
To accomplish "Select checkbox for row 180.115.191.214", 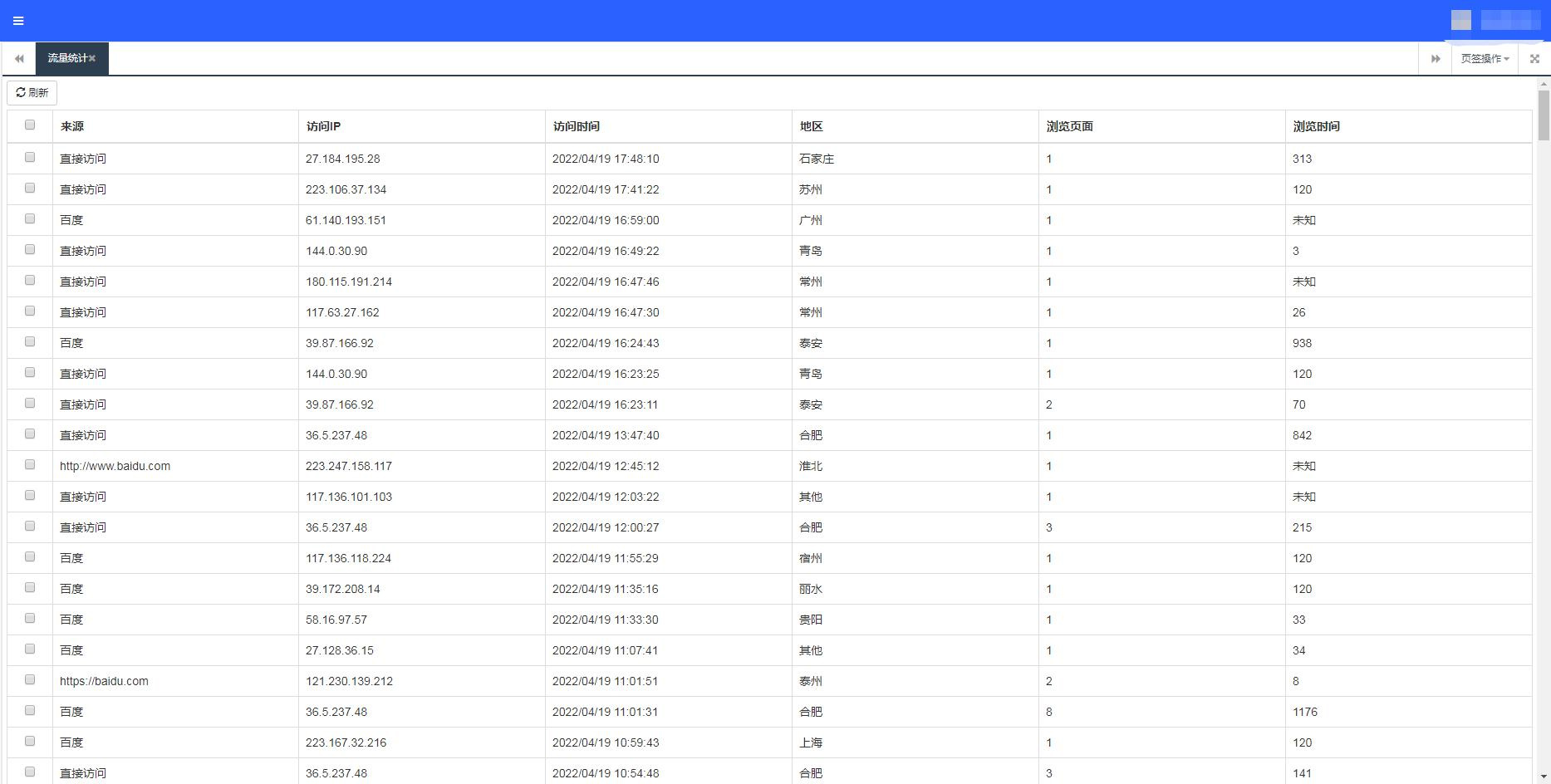I will (x=30, y=280).
